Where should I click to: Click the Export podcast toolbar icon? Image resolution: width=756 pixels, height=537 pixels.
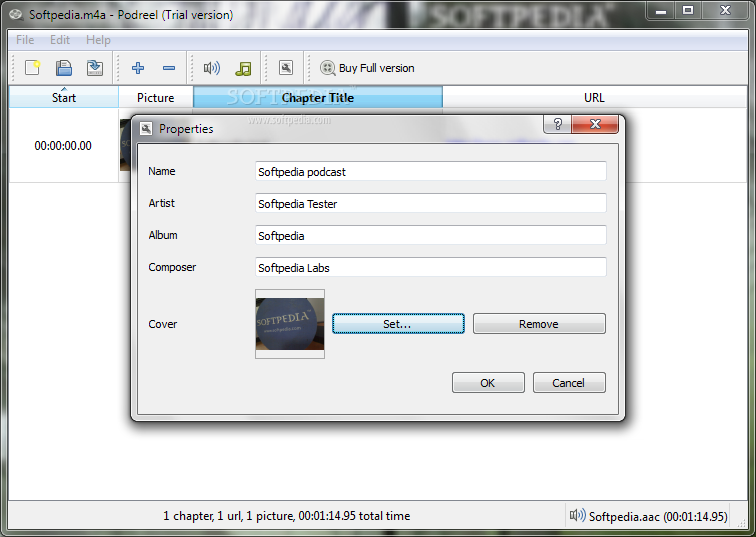(x=95, y=67)
